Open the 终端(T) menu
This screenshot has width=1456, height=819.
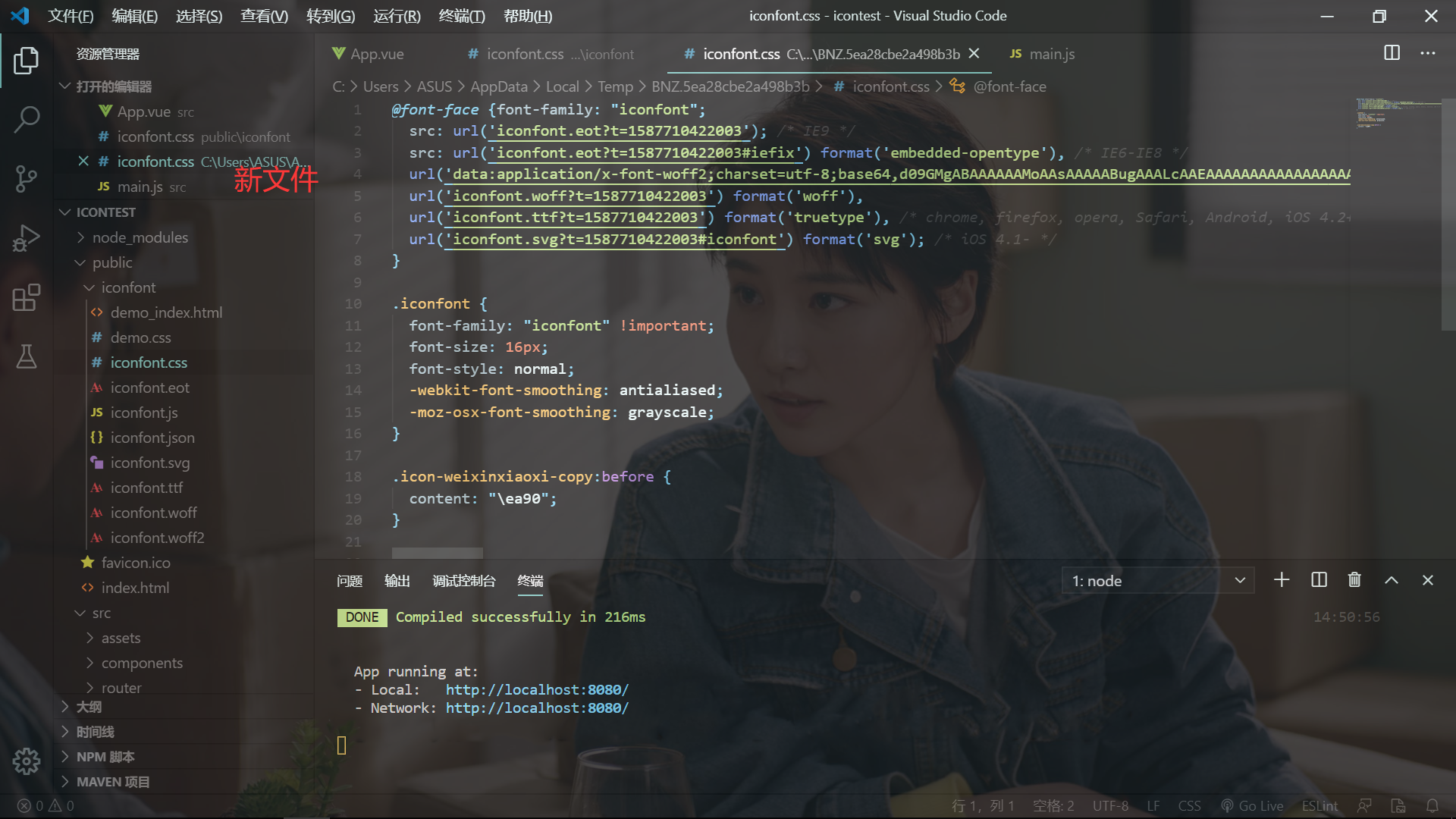coord(461,16)
